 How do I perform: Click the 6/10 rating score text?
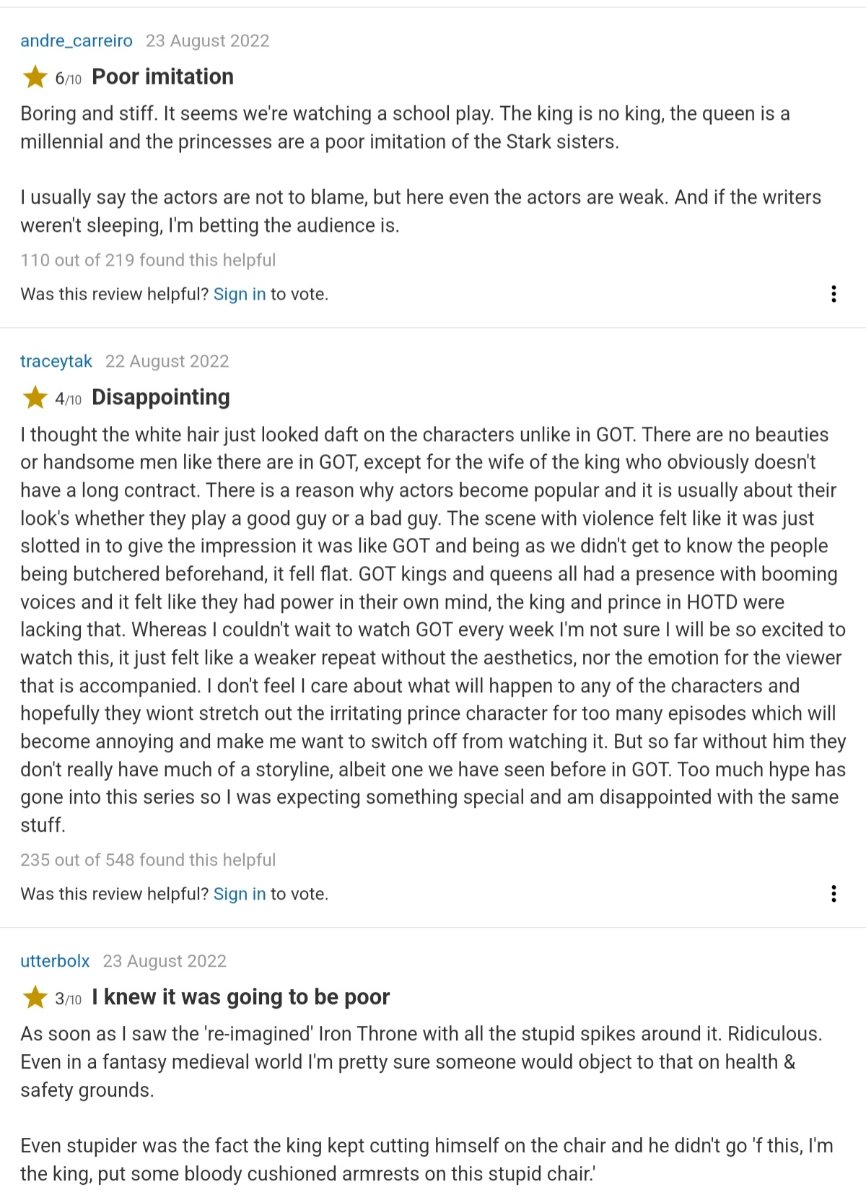click(x=68, y=78)
